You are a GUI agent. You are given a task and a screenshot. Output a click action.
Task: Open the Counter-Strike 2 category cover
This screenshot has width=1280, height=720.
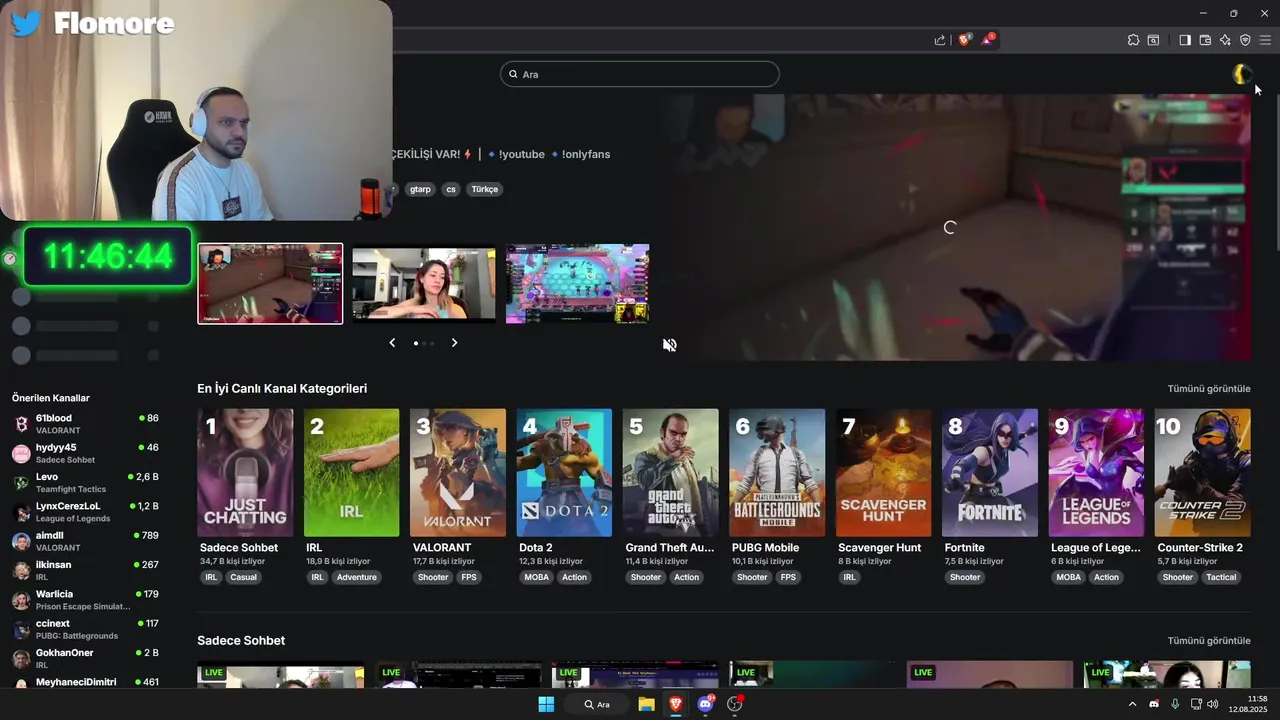tap(1202, 472)
